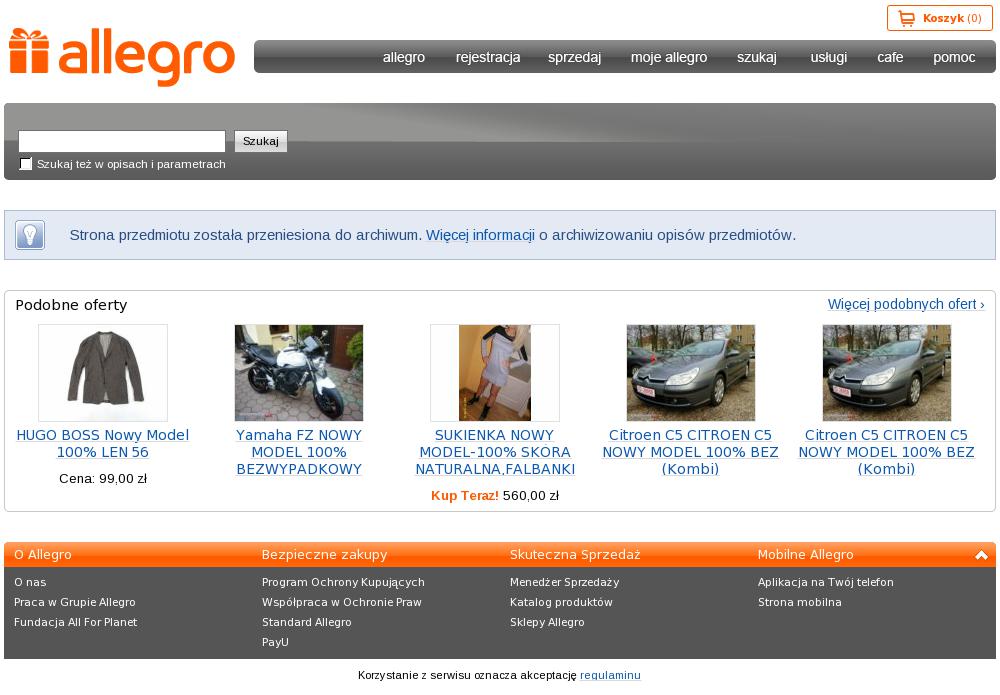Screen dimensions: 1000x695
Task: Open the regulaminu terms link
Action: [610, 675]
